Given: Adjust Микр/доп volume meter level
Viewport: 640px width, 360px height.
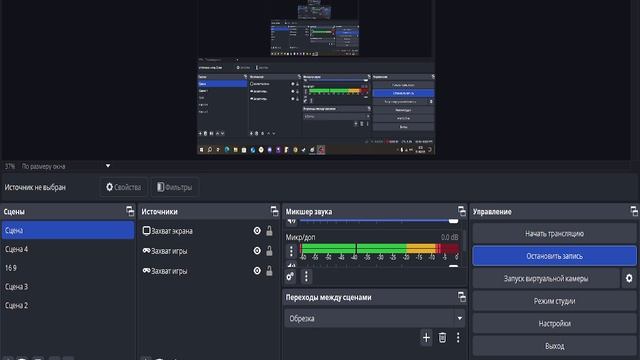Looking at the screenshot, I should click(380, 249).
